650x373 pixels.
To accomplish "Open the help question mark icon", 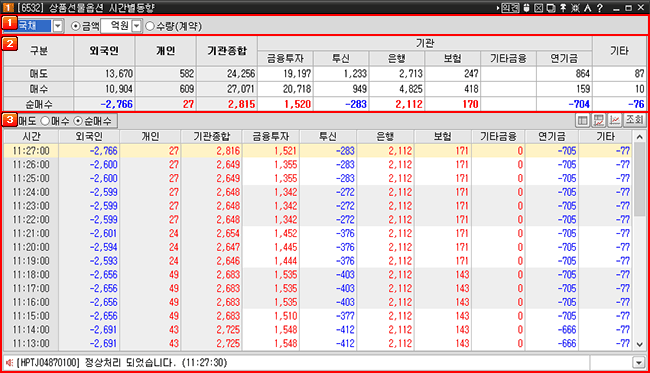I will [x=599, y=8].
